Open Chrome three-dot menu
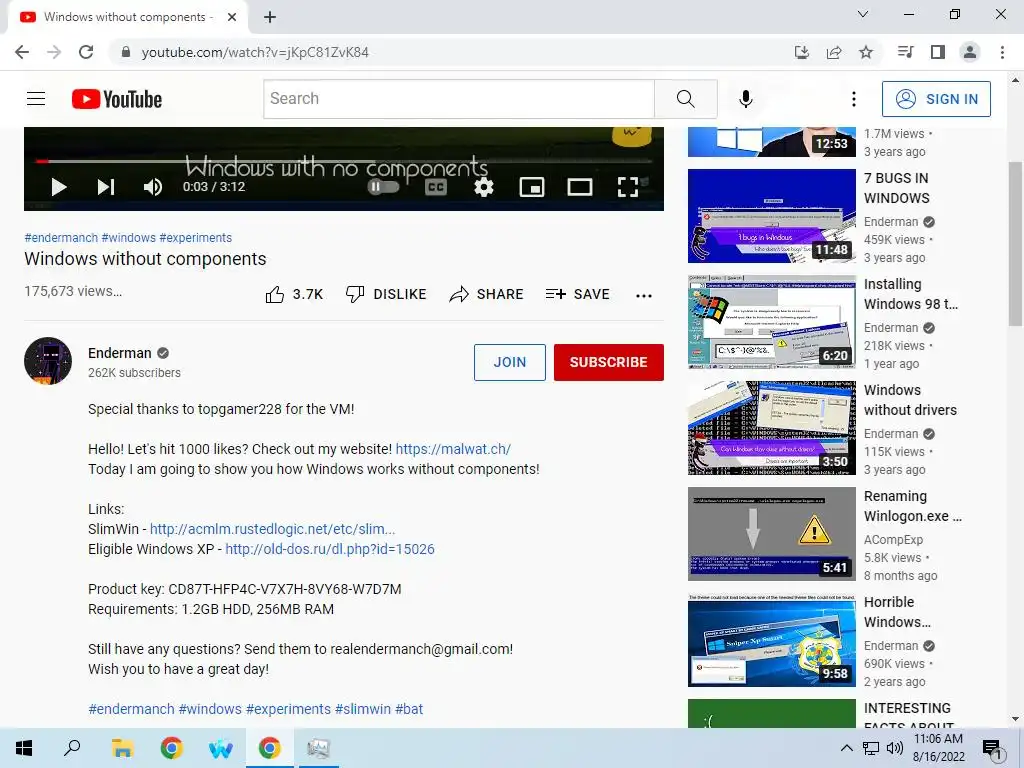 (x=1002, y=52)
